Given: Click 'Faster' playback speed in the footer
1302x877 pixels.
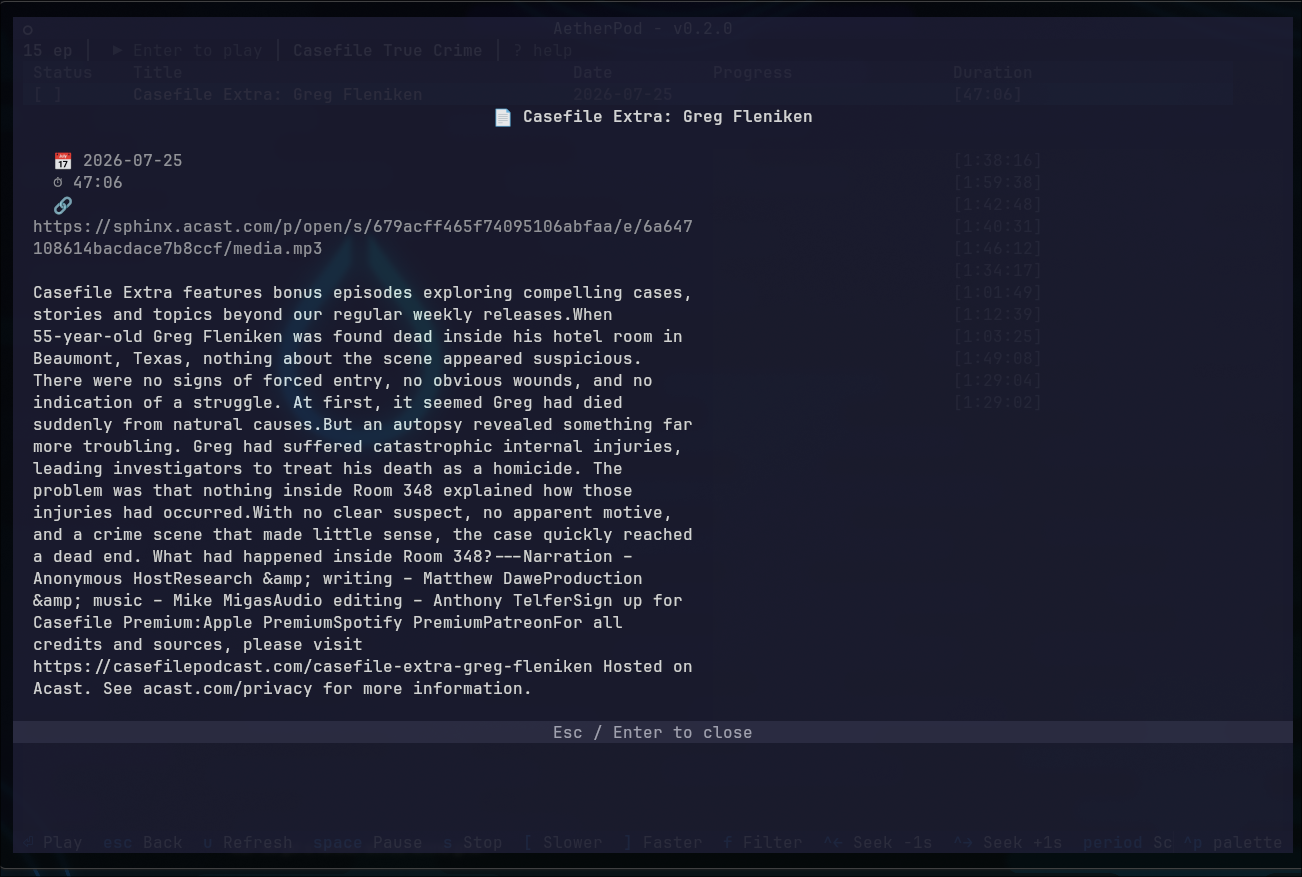Looking at the screenshot, I should click(673, 842).
